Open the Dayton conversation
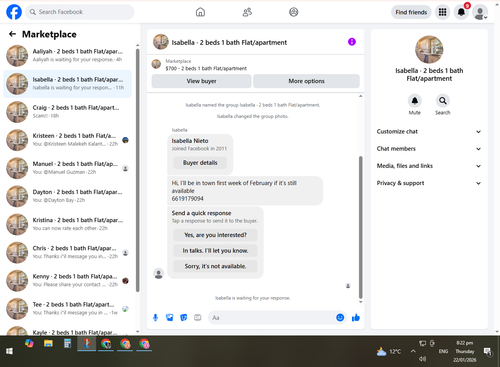This screenshot has height=367, width=500. tap(67, 196)
